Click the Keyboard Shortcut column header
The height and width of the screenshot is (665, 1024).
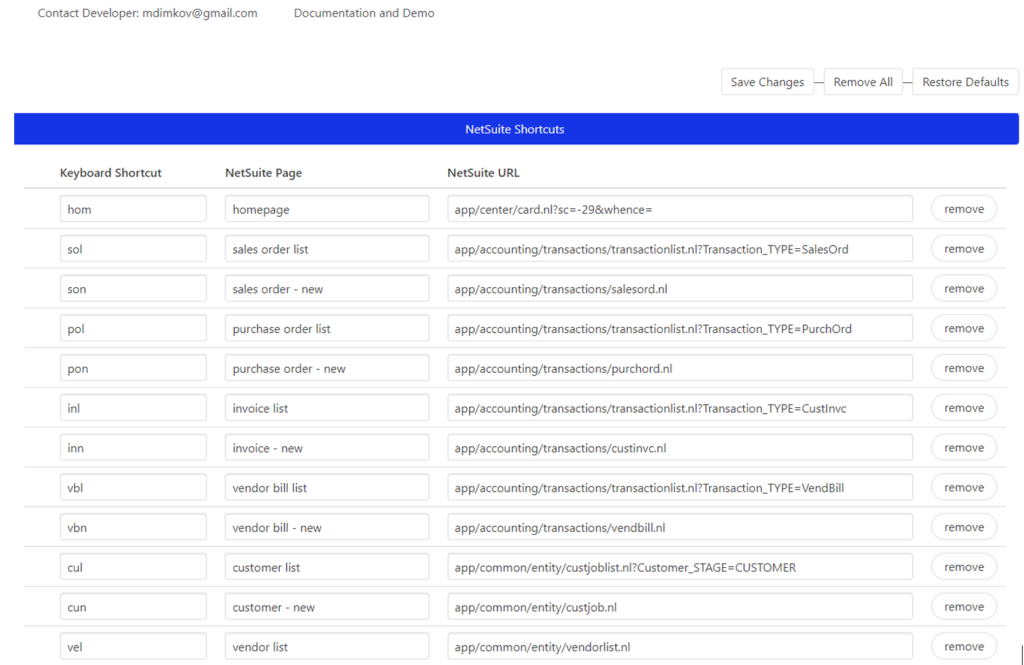click(x=110, y=173)
